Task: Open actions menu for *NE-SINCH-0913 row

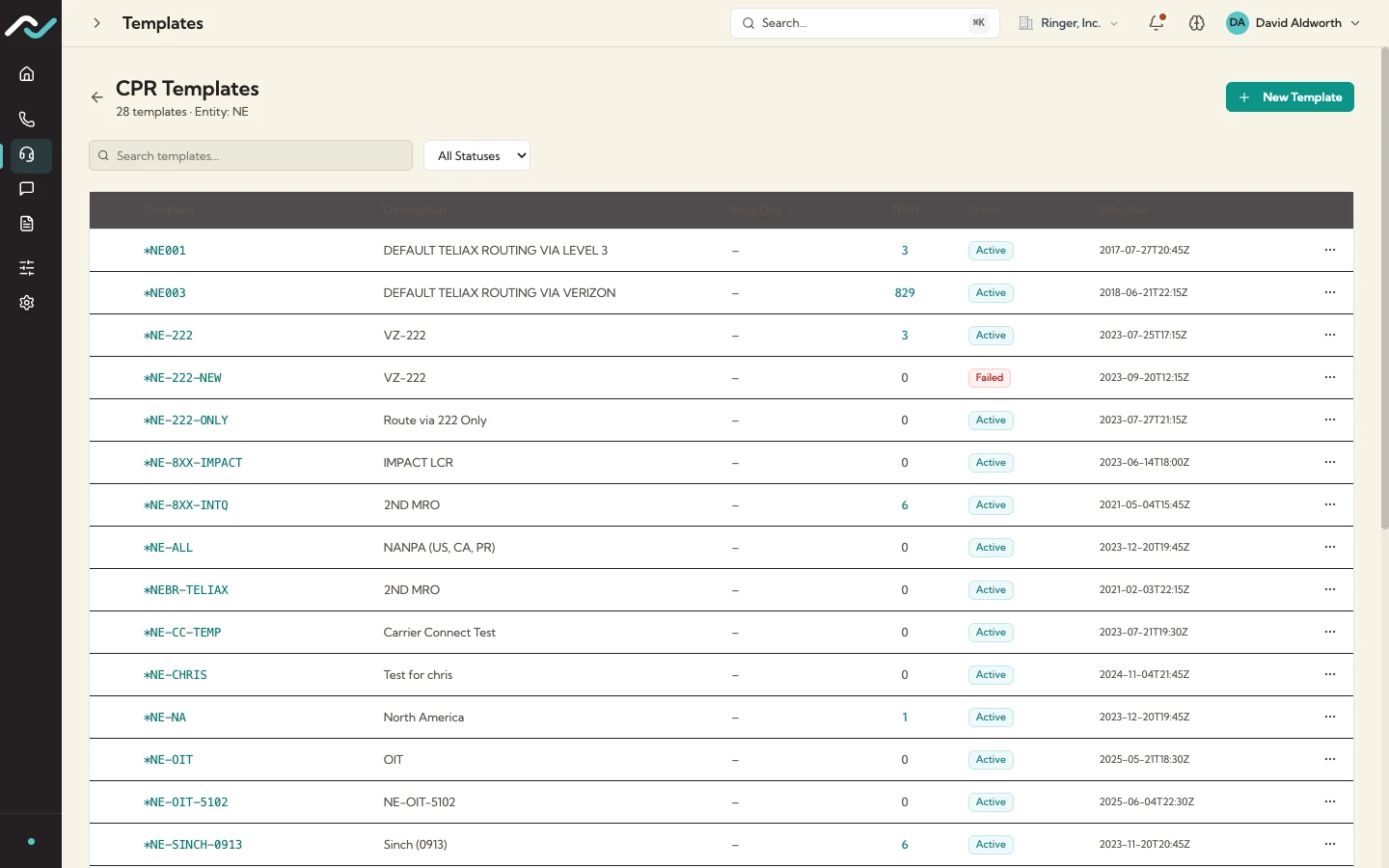Action: (x=1330, y=844)
